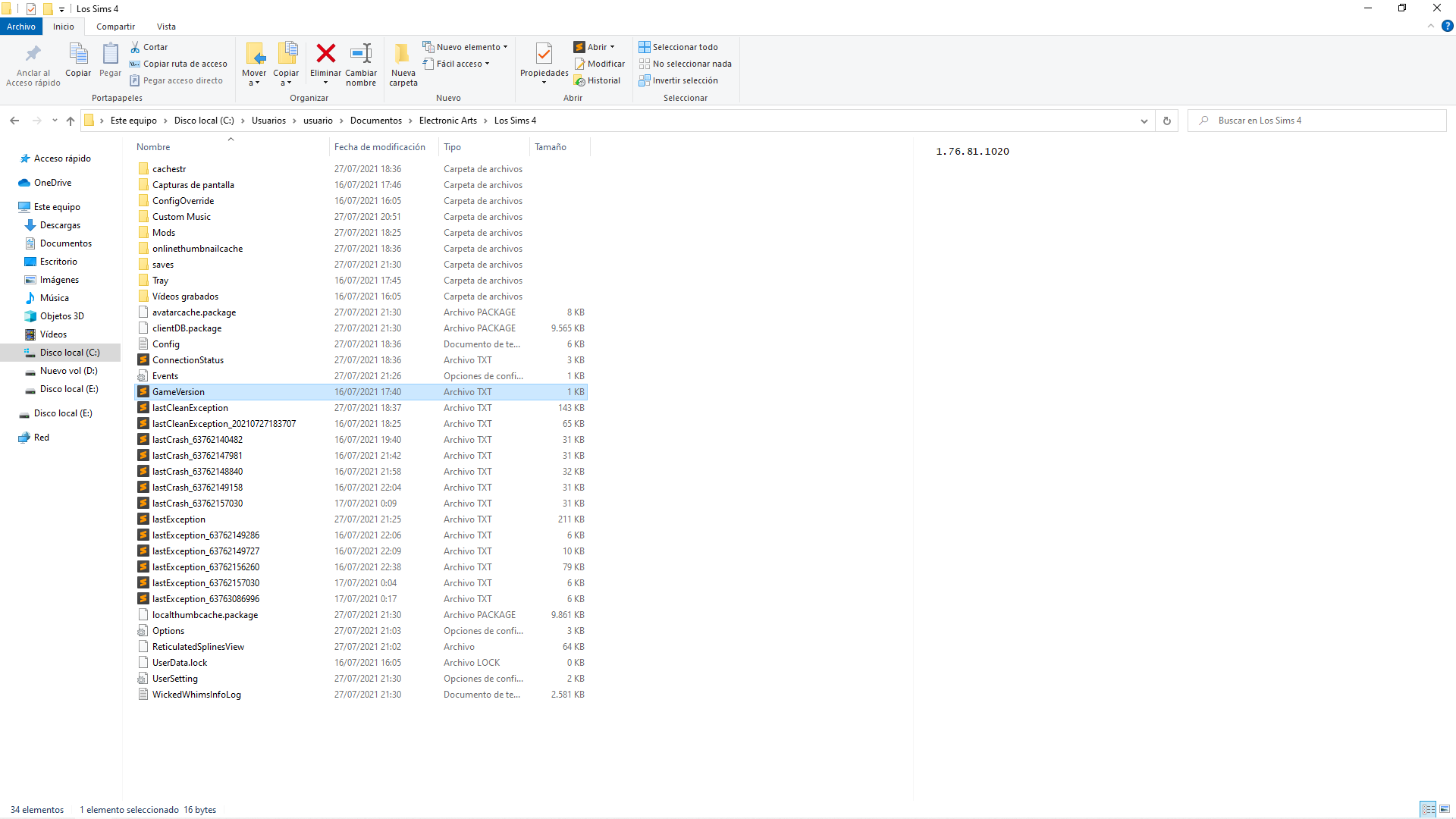Go up one folder level
Viewport: 1456px width, 819px height.
[x=71, y=121]
